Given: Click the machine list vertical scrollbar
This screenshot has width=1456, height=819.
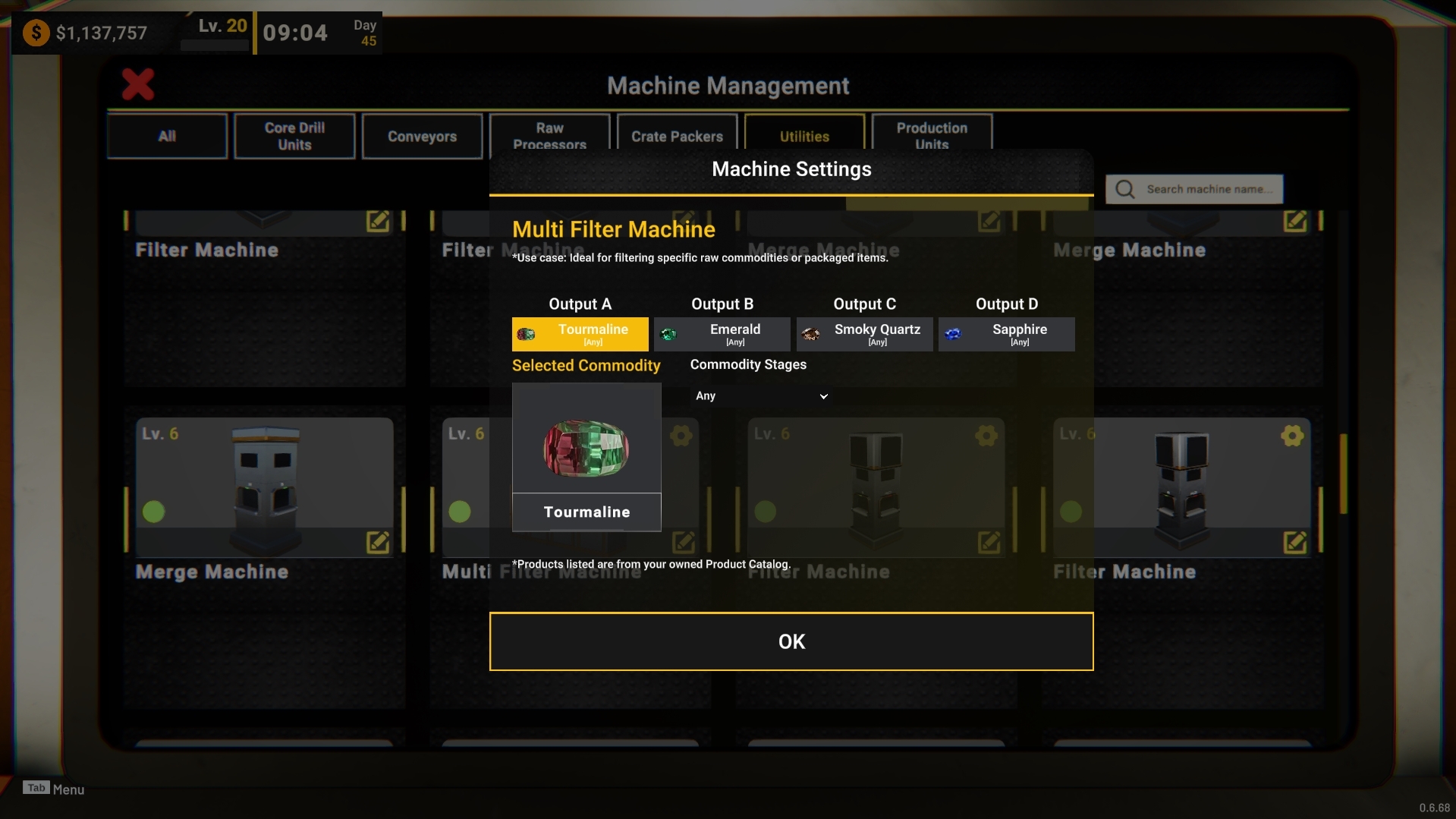Looking at the screenshot, I should tap(1344, 474).
